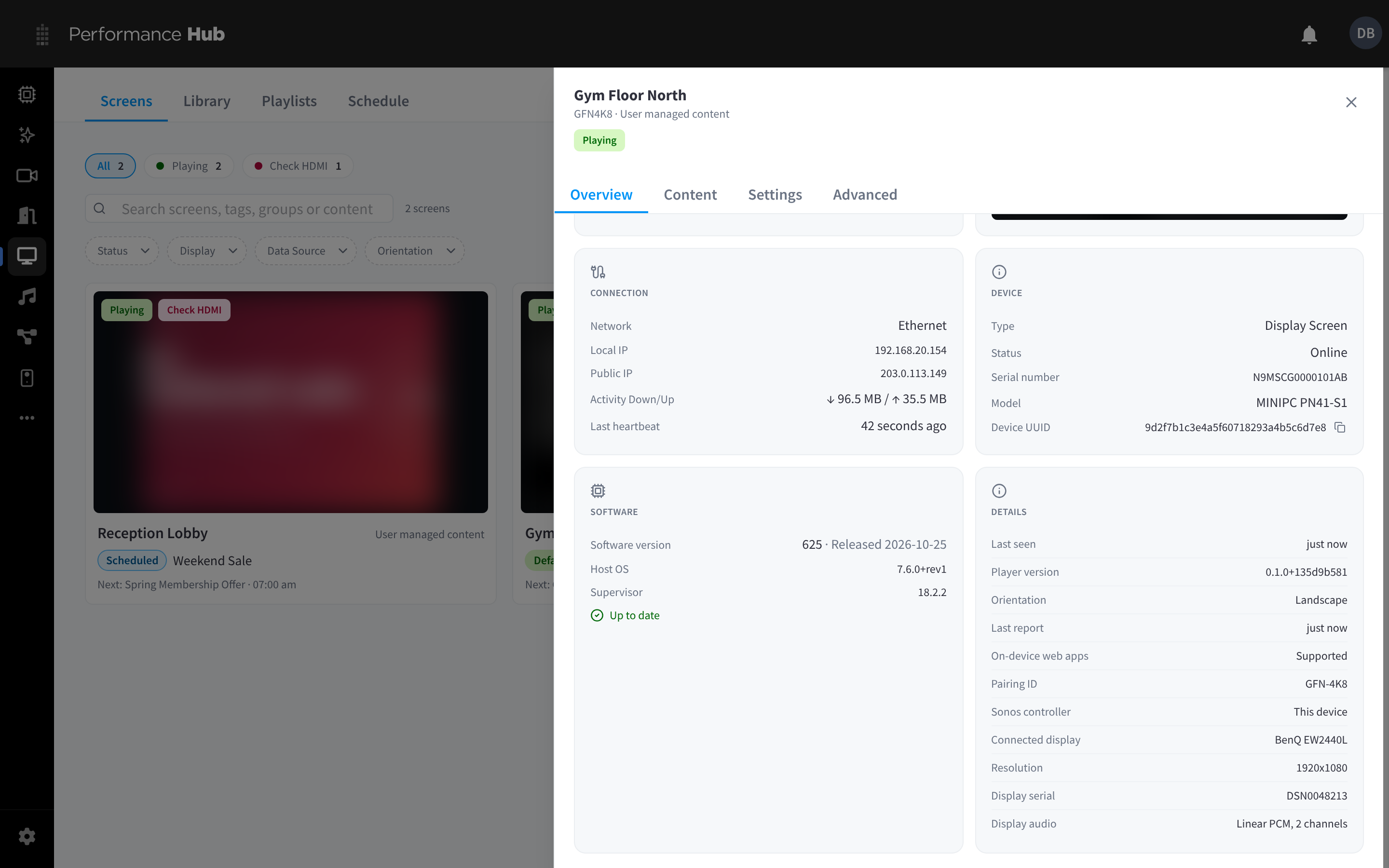1389x868 pixels.
Task: Switch to the Advanced tab
Action: tap(865, 195)
